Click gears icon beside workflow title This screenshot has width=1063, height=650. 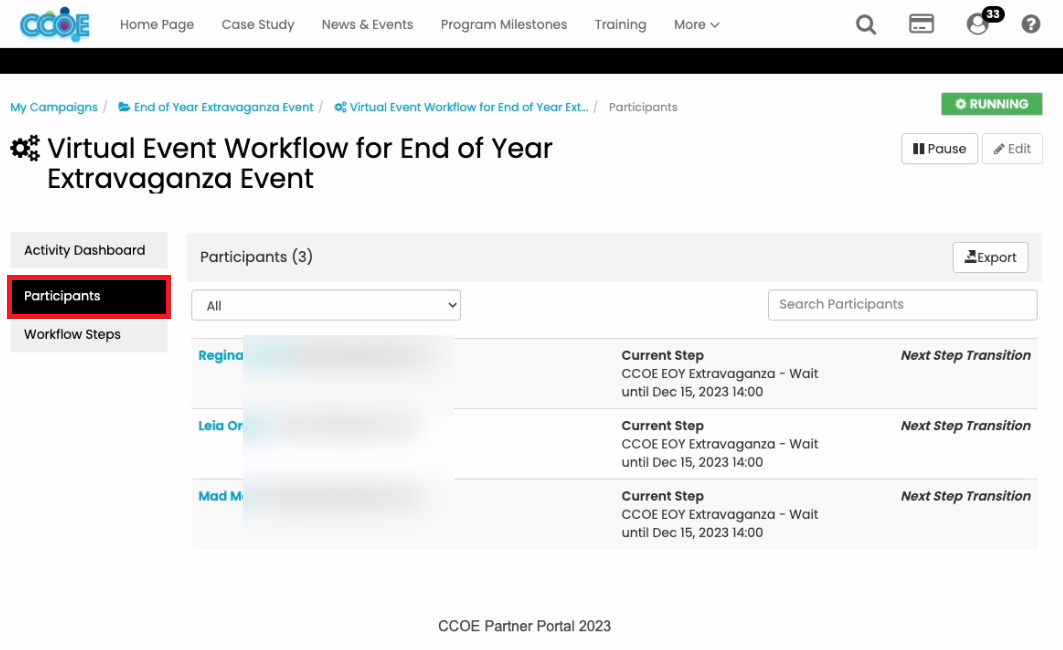(x=25, y=148)
